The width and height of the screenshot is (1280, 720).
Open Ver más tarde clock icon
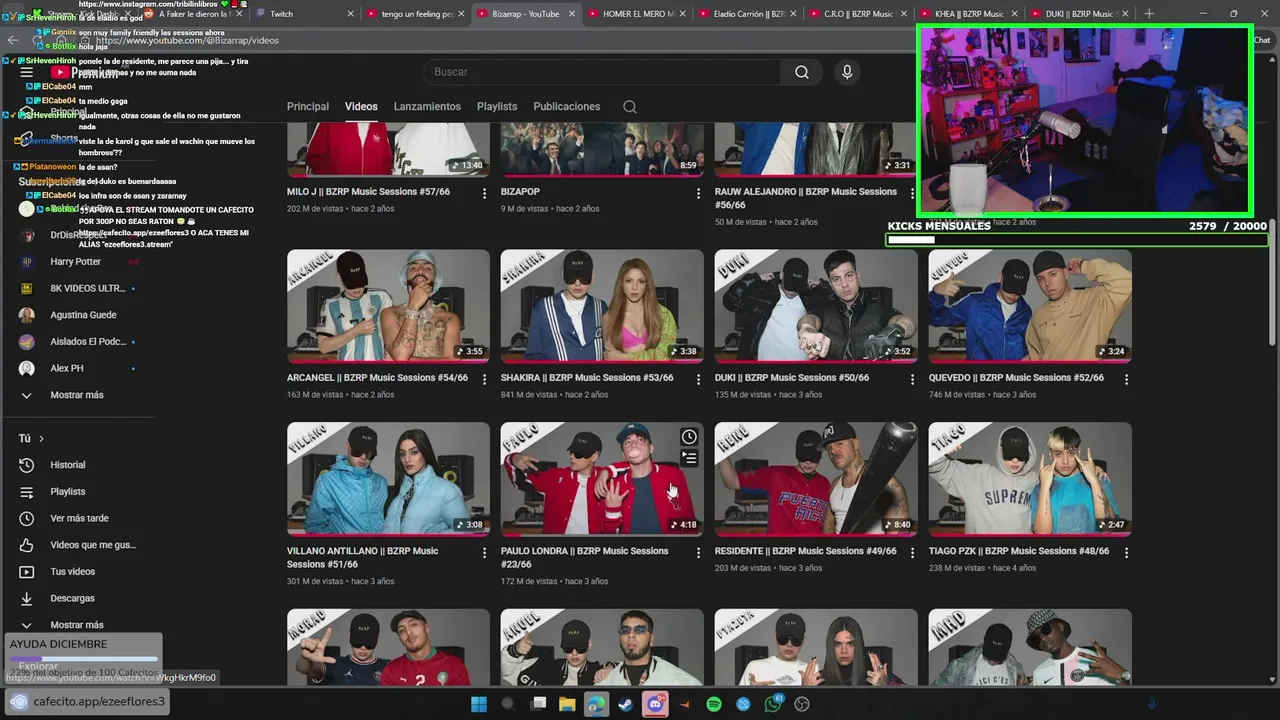pyautogui.click(x=27, y=518)
